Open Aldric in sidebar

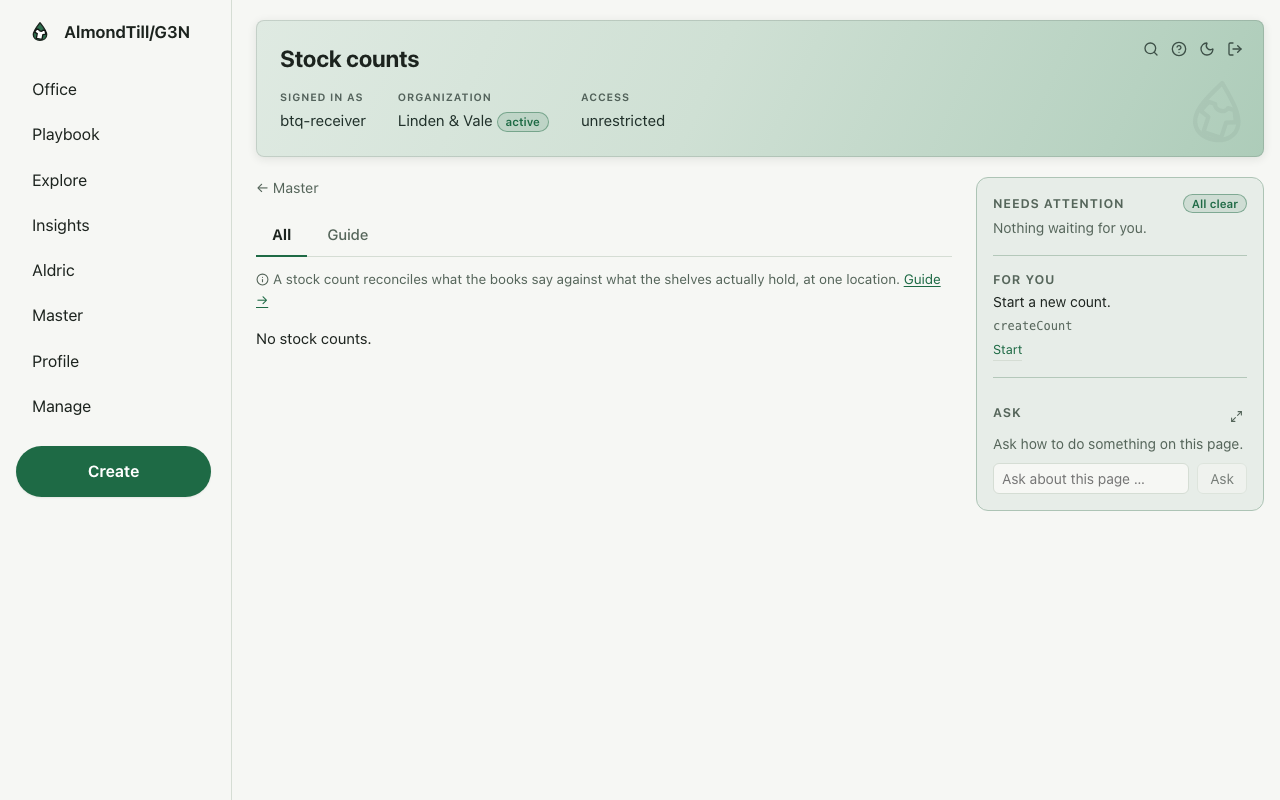[53, 270]
